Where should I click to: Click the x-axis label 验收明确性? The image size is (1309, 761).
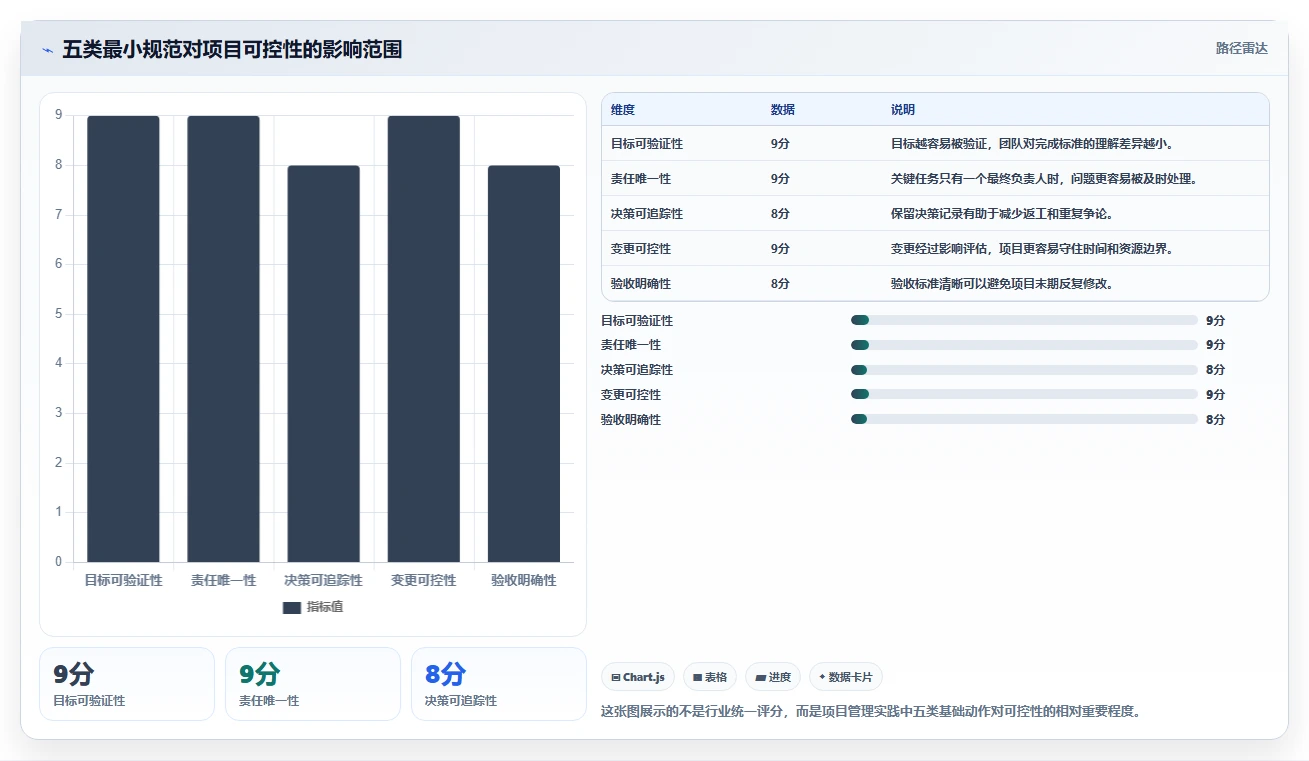coord(524,580)
